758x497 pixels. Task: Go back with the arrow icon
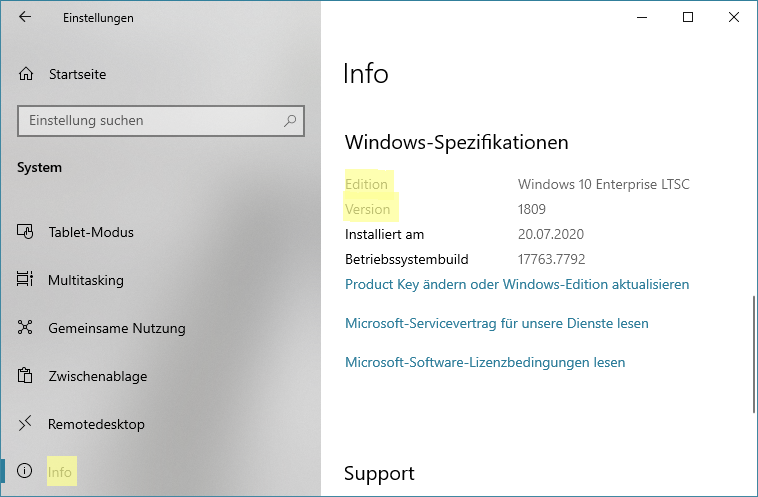pos(25,17)
